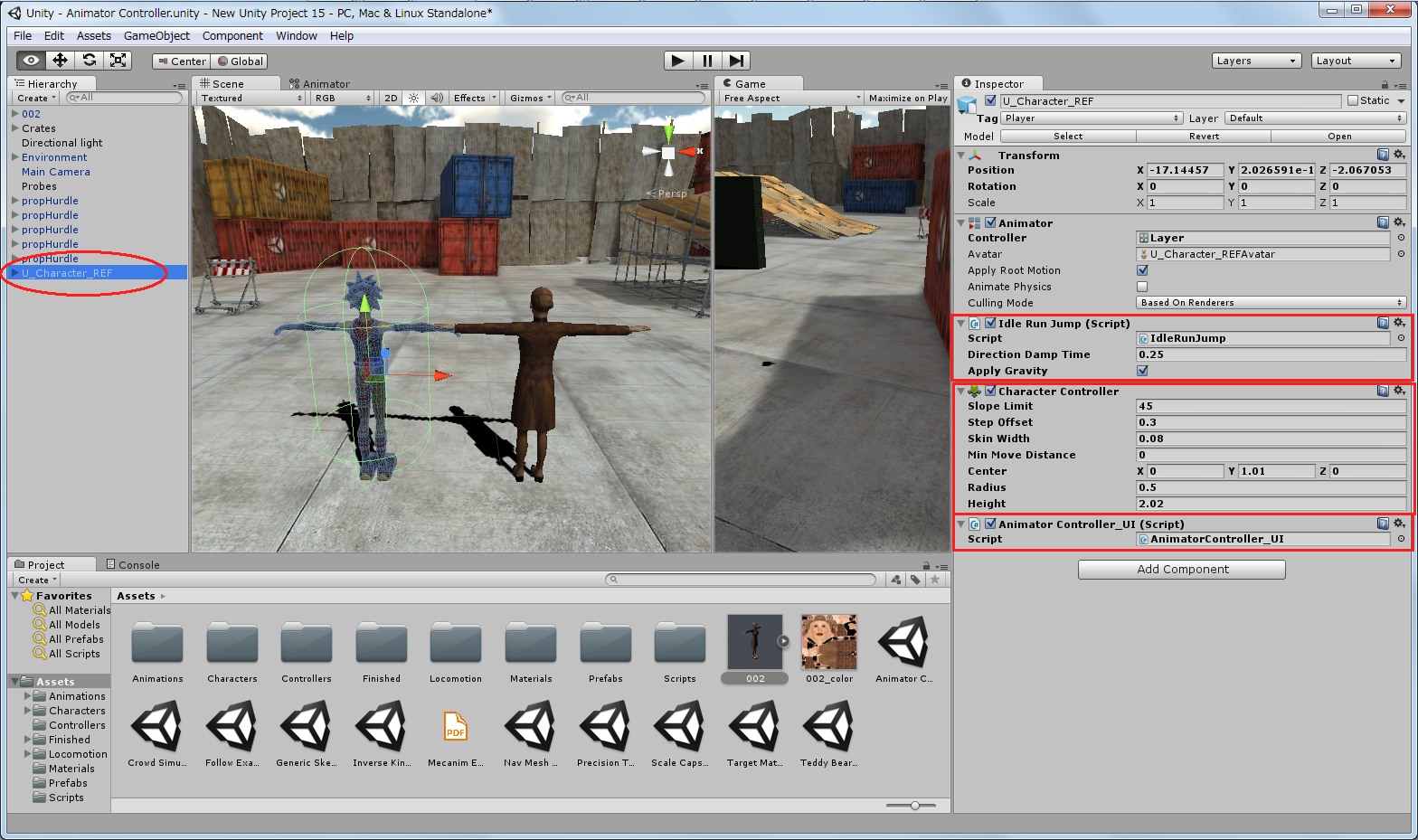The height and width of the screenshot is (840, 1418).
Task: Click the scene orientation gizmo
Action: (668, 151)
